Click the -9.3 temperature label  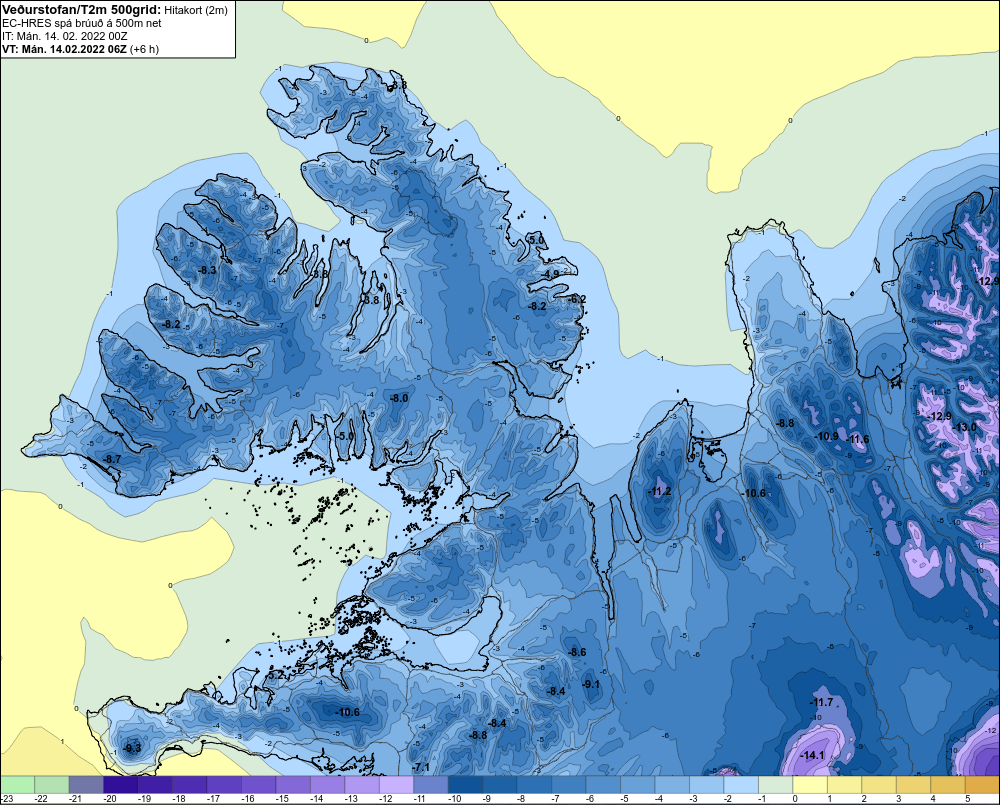131,748
